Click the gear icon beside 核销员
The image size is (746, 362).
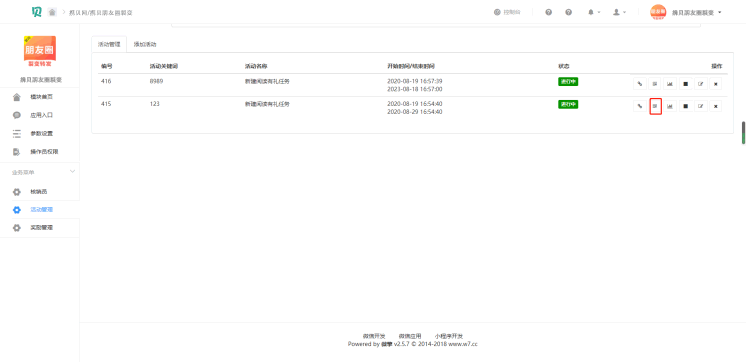point(17,192)
